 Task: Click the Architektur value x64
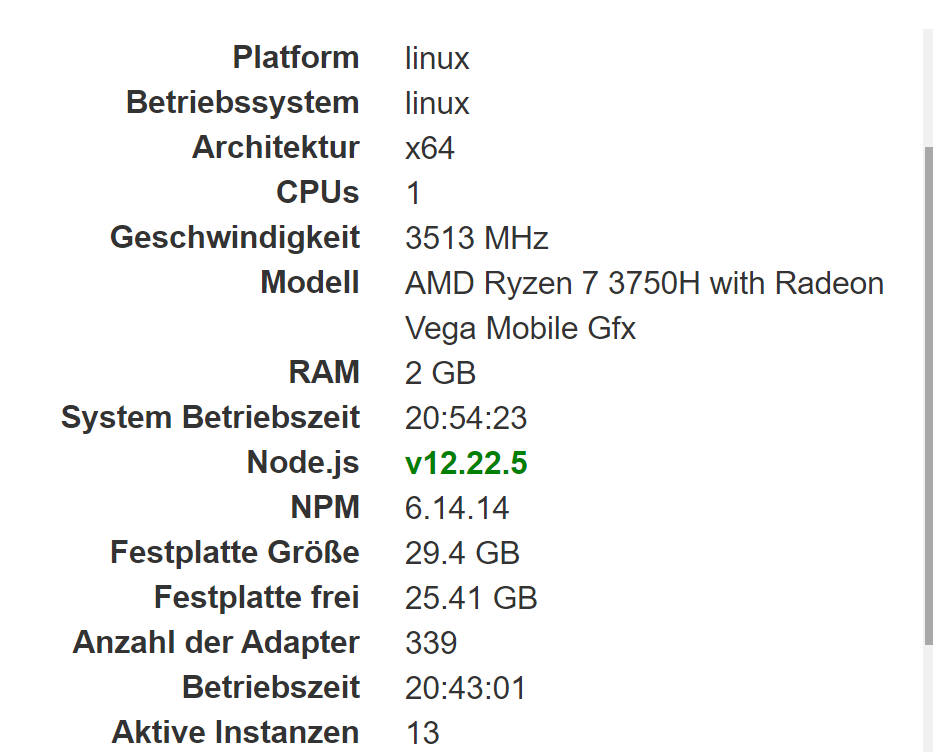430,149
